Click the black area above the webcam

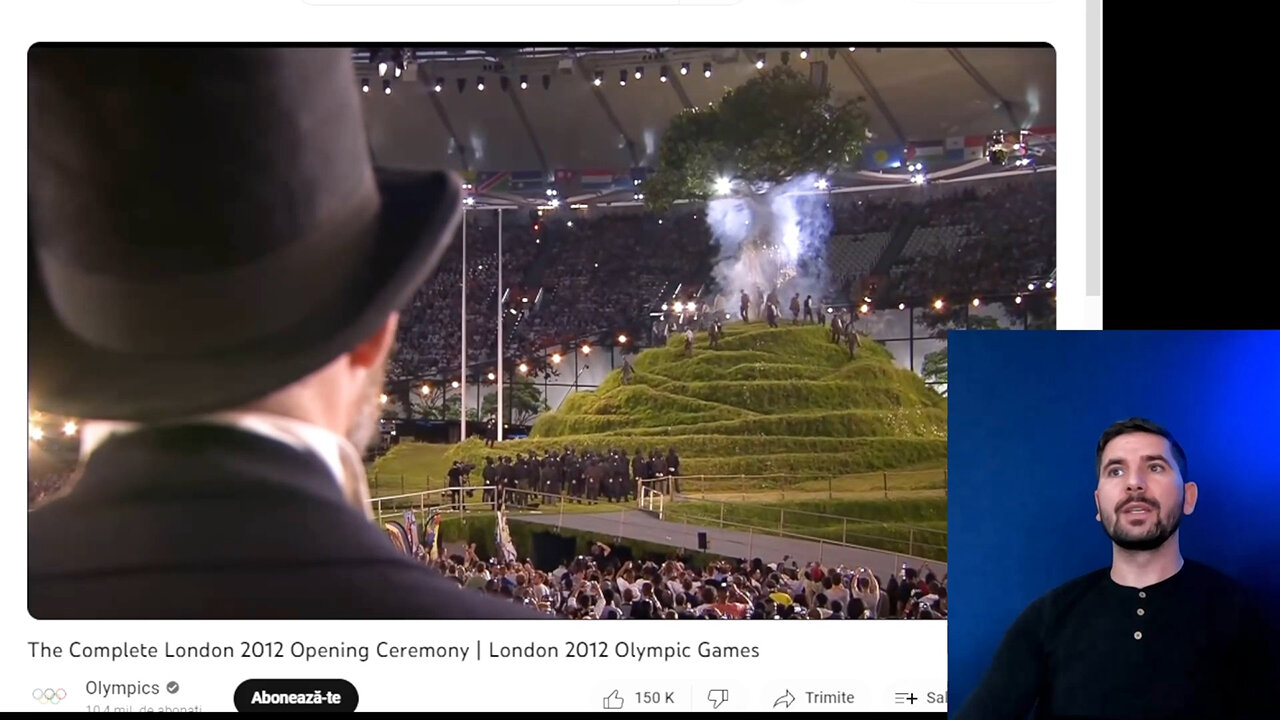click(x=1191, y=164)
